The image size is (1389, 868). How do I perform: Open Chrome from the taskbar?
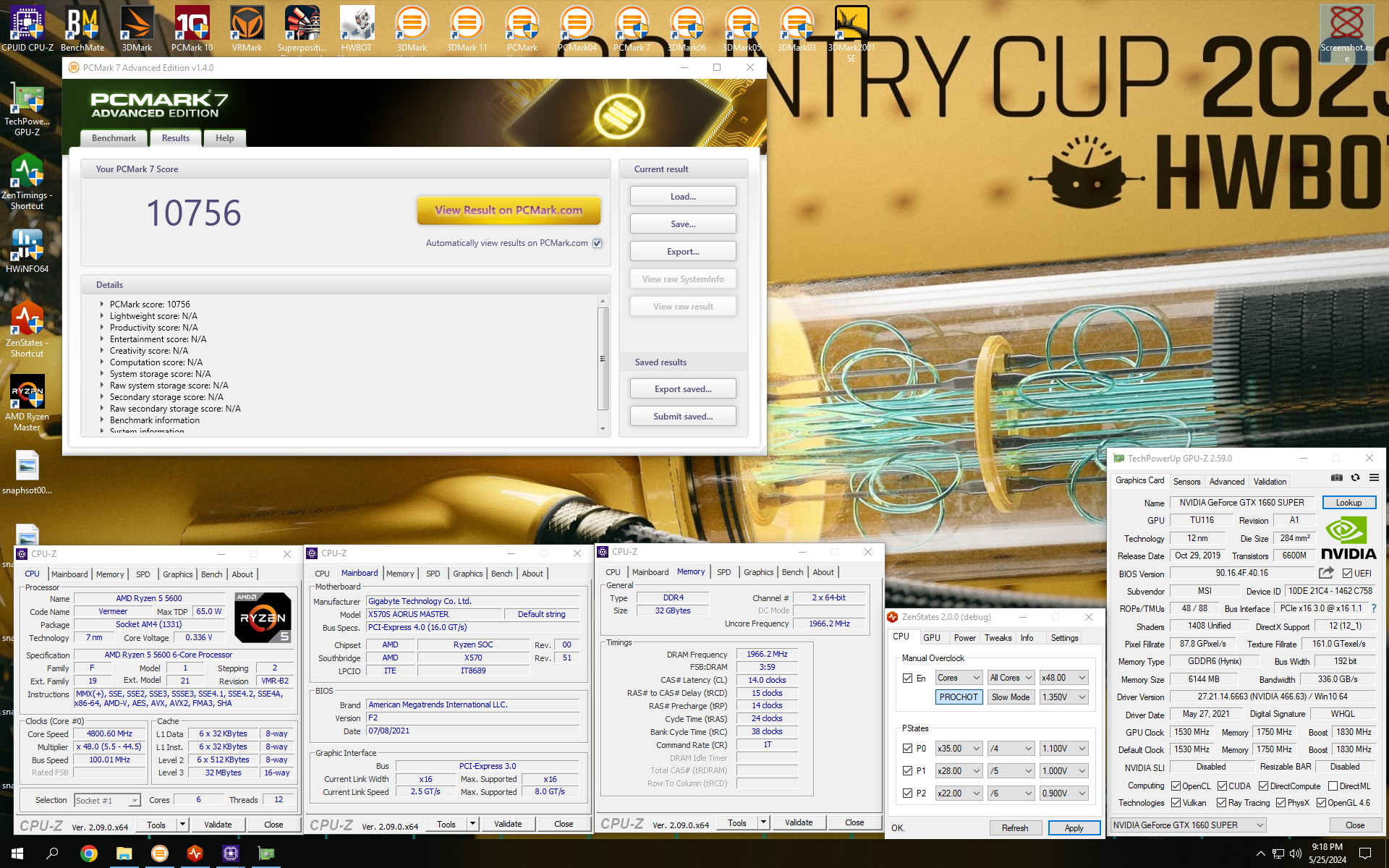coord(88,854)
